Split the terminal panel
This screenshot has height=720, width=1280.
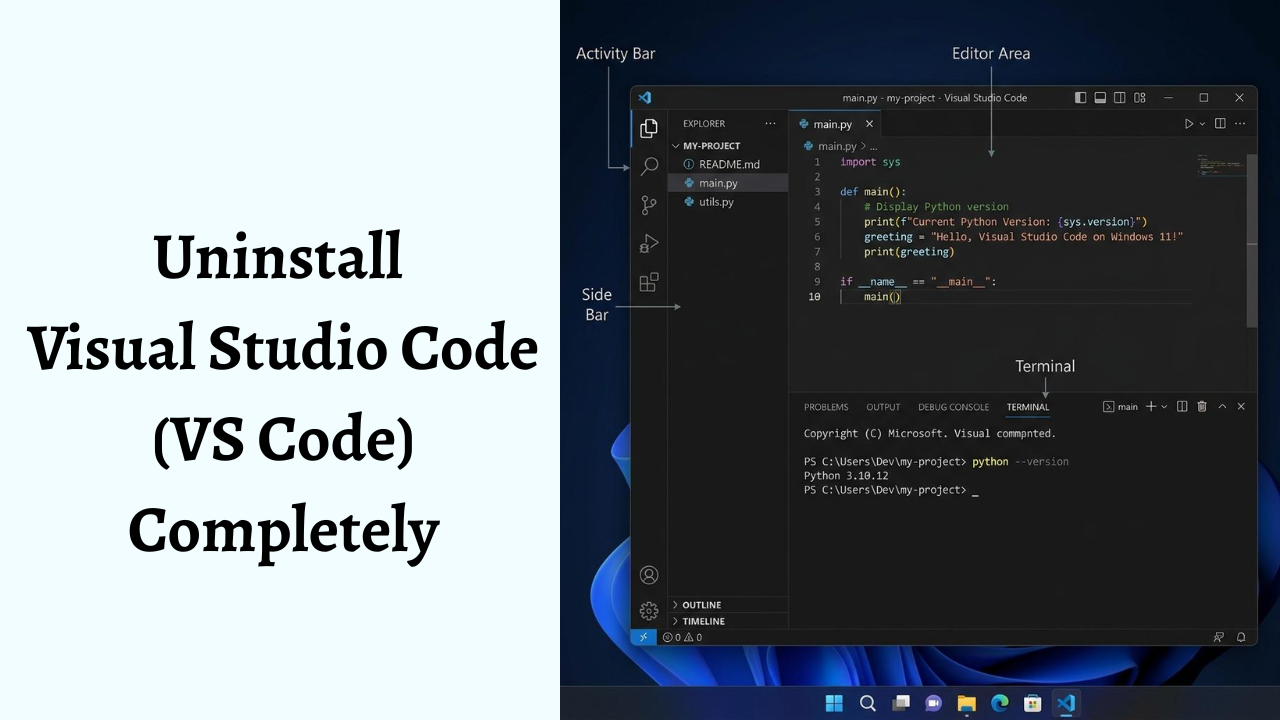click(x=1182, y=406)
